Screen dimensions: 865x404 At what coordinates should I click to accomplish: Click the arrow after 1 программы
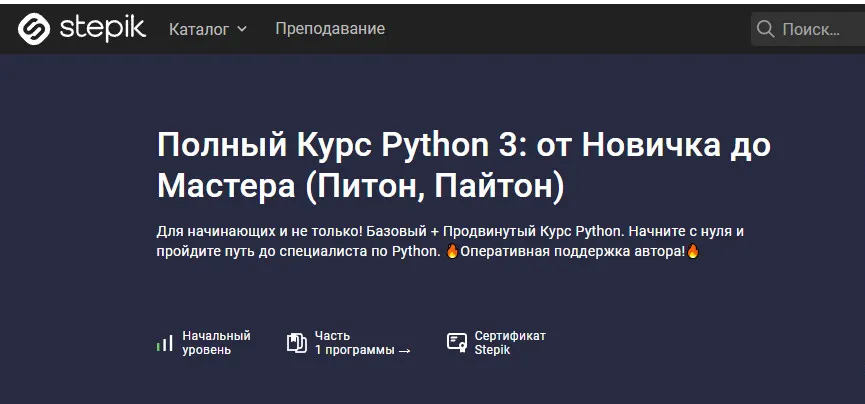point(404,351)
